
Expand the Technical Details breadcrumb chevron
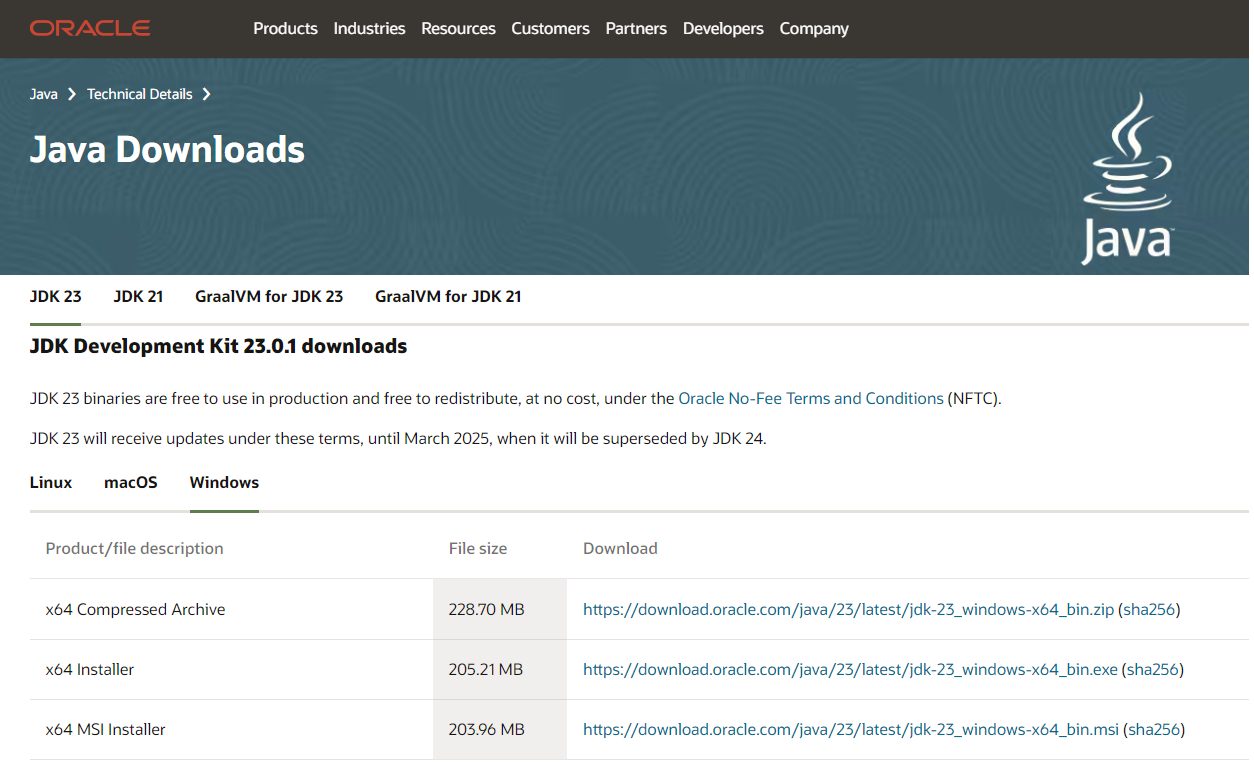[207, 94]
